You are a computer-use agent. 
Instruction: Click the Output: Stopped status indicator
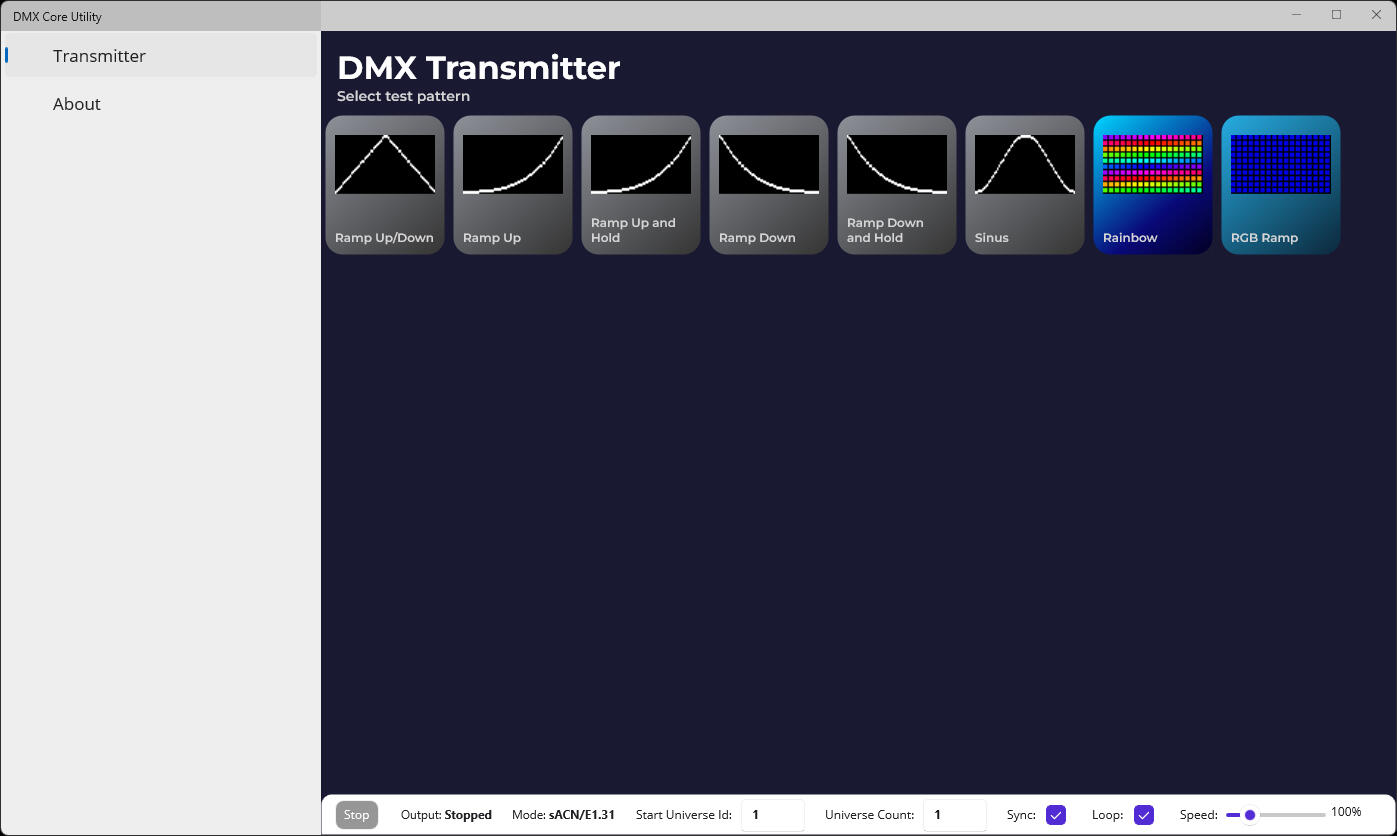tap(445, 815)
